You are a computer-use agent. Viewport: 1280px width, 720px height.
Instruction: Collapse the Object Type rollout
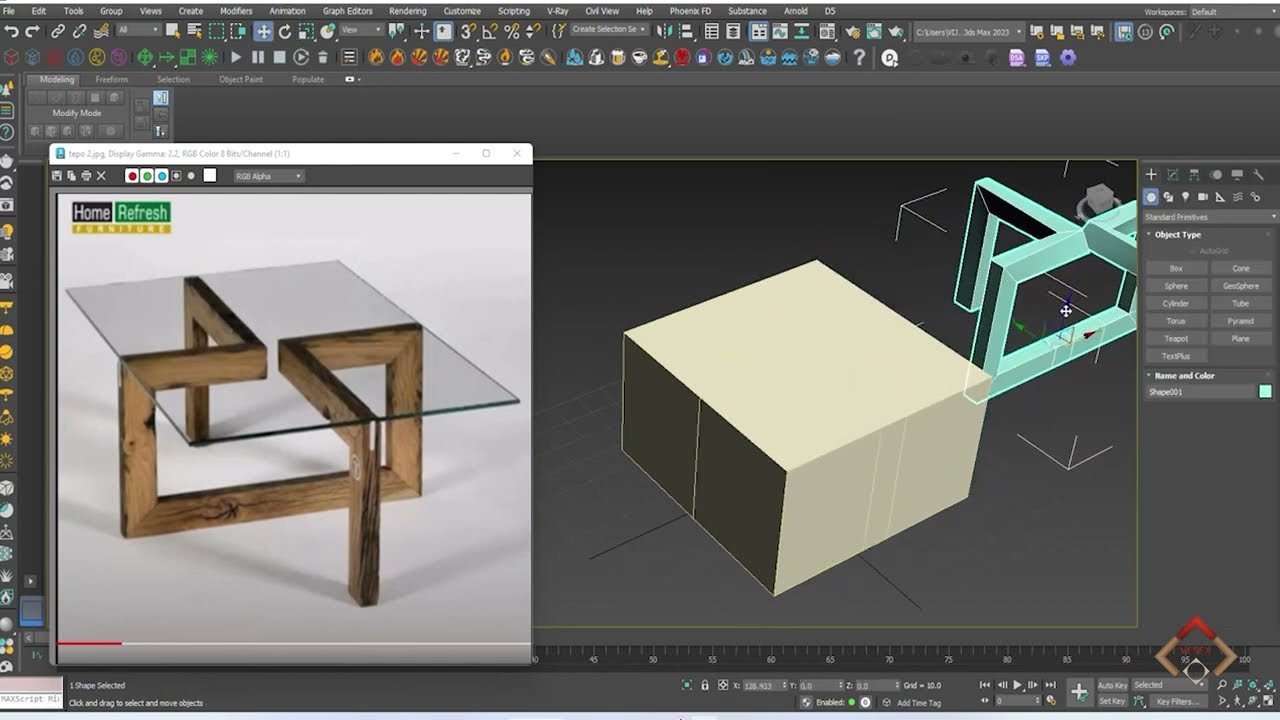1177,235
